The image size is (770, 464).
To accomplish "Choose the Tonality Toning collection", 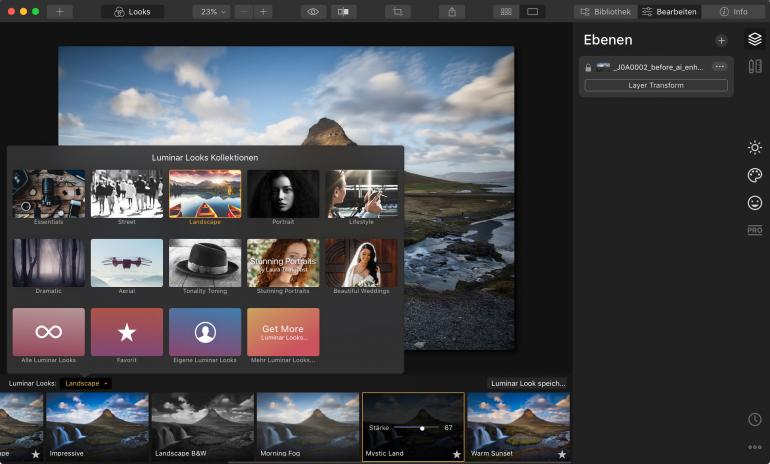I will click(205, 263).
